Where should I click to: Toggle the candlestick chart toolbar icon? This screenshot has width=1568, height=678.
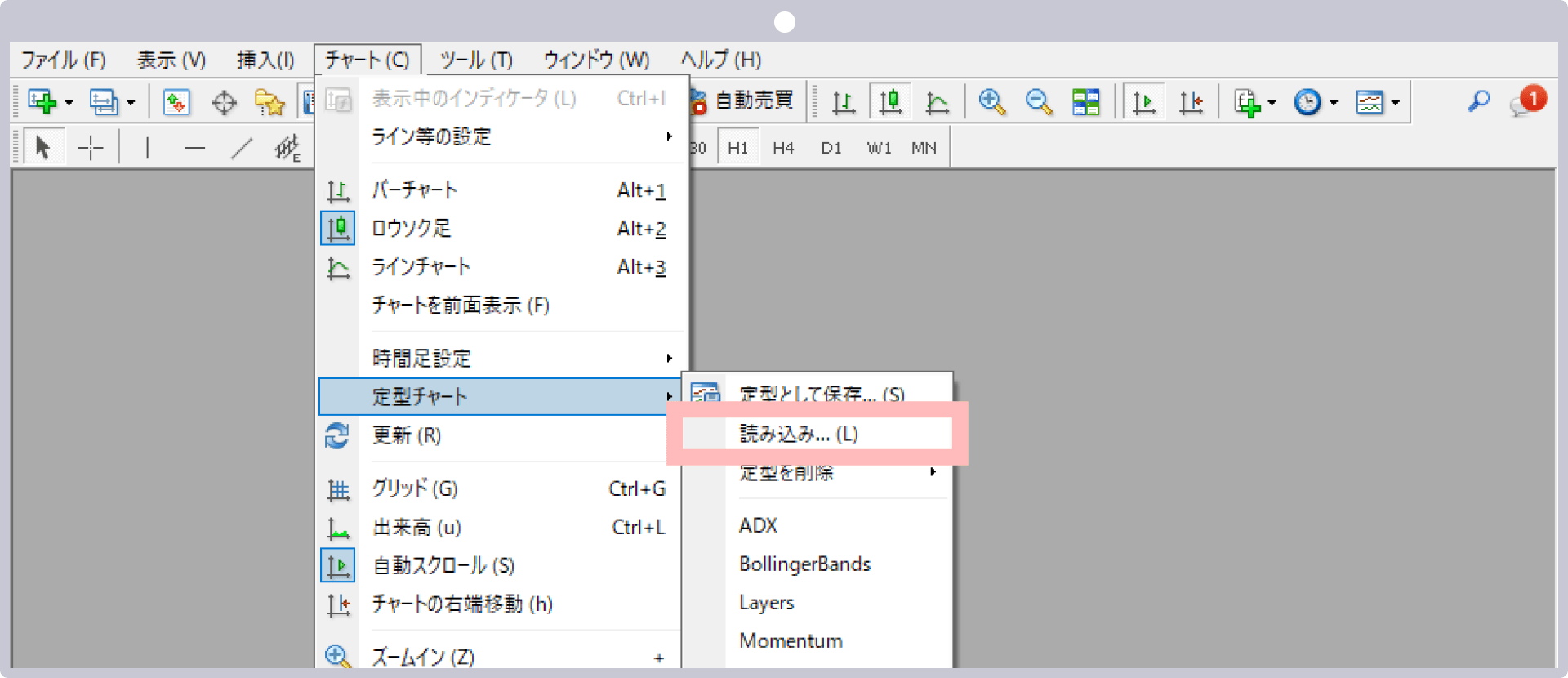(x=890, y=101)
